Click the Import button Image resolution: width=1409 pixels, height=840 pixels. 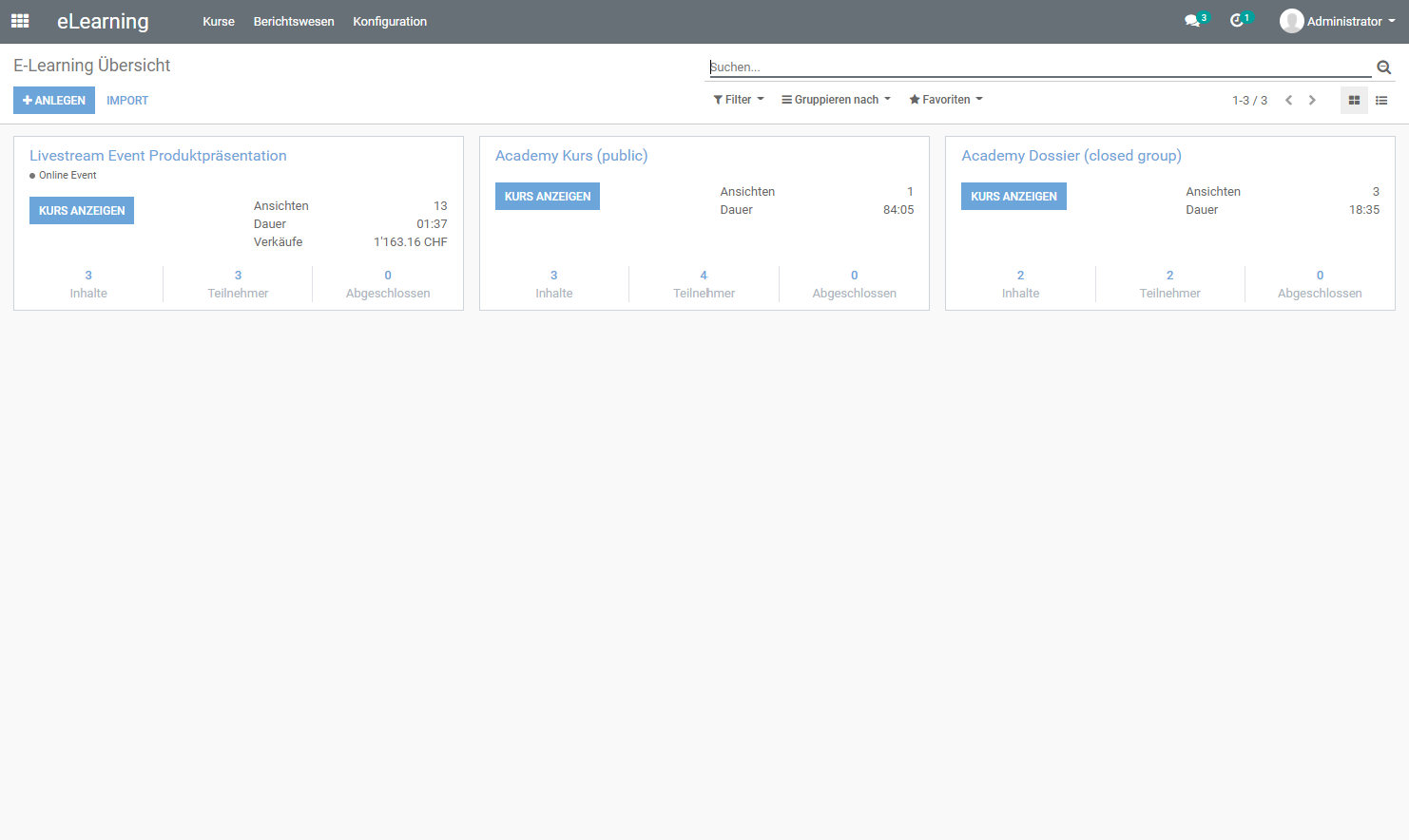pyautogui.click(x=127, y=100)
